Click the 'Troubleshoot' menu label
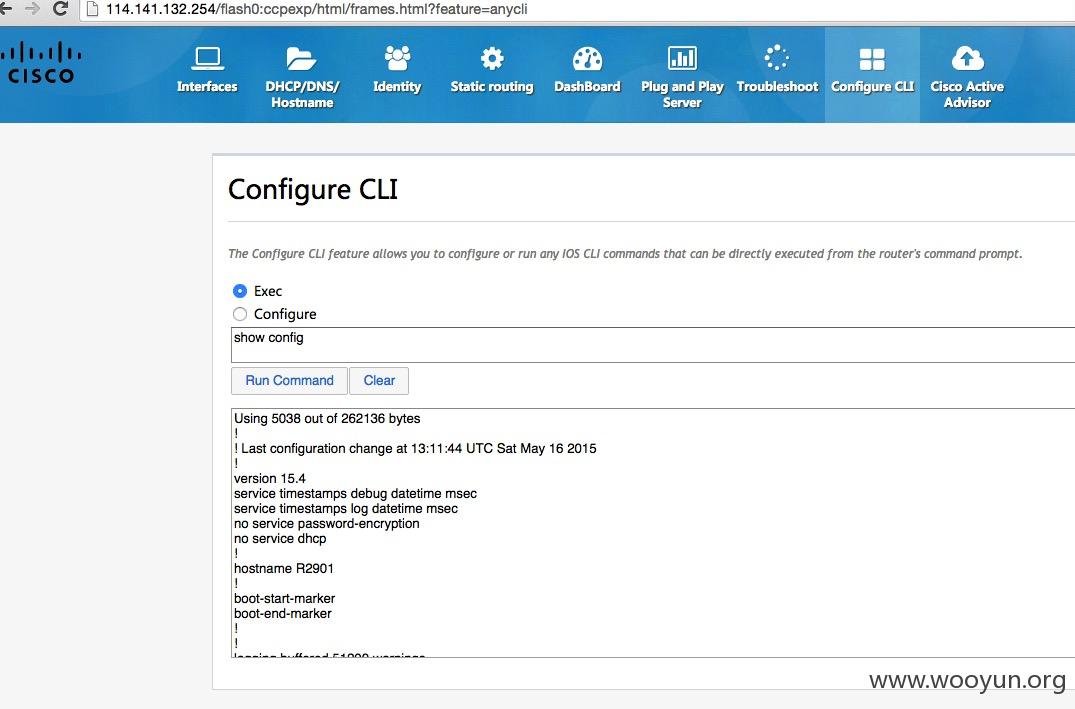This screenshot has height=709, width=1075. (777, 86)
